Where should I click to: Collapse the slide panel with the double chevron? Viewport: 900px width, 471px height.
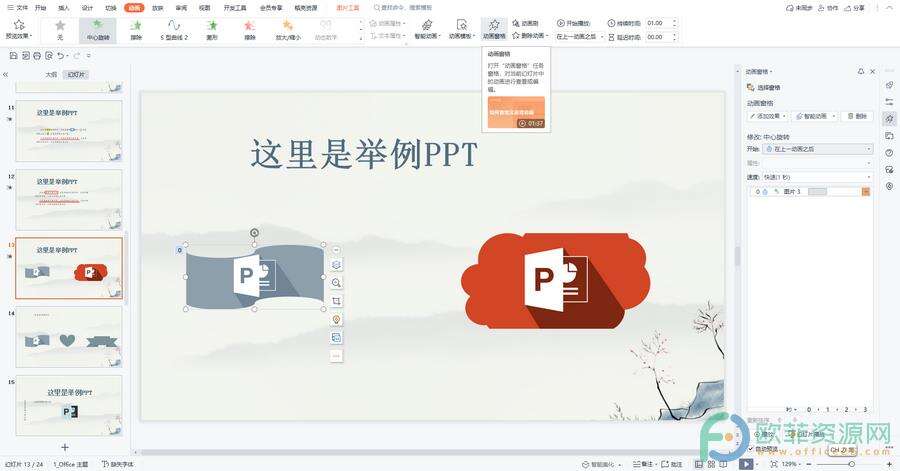click(6, 75)
